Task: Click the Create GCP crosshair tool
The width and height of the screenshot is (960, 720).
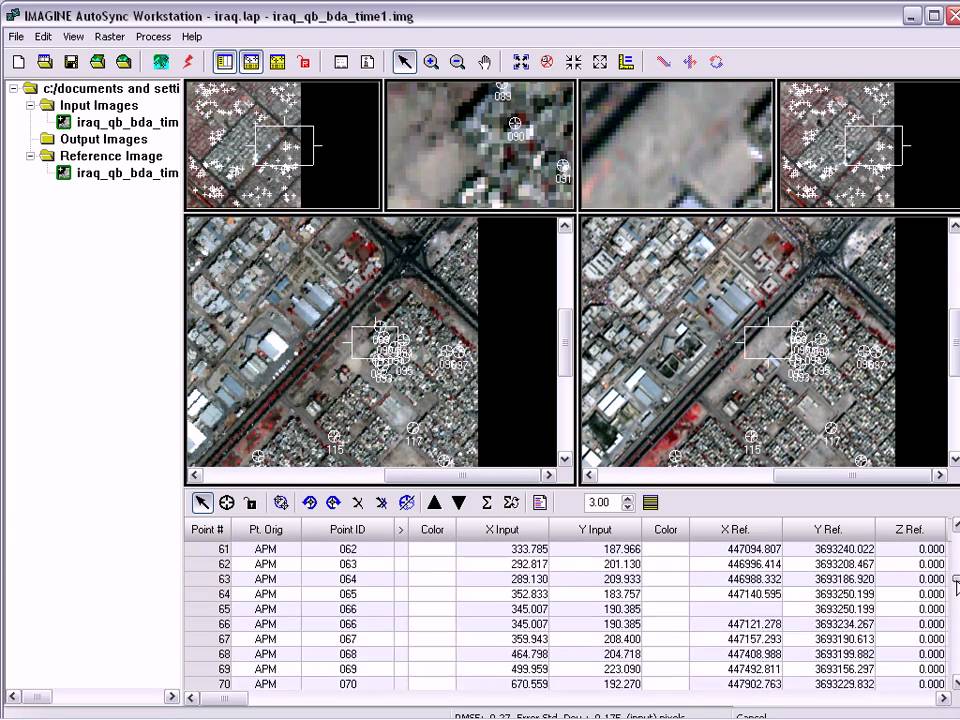Action: (x=227, y=503)
